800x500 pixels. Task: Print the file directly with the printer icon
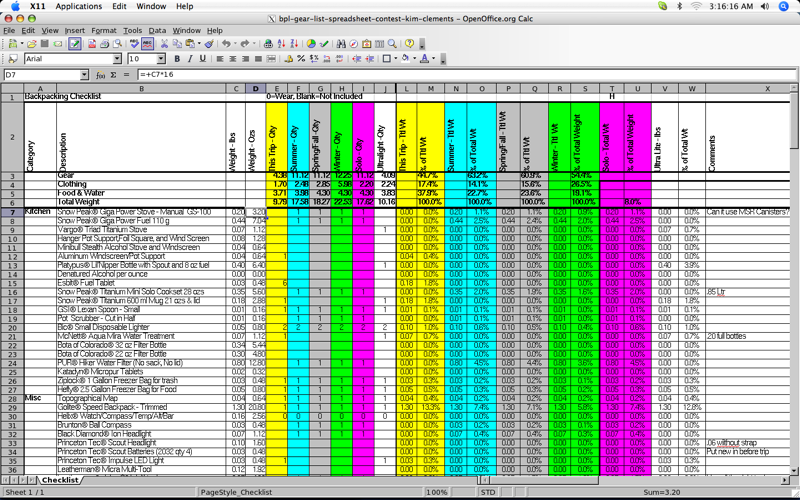pos(105,44)
